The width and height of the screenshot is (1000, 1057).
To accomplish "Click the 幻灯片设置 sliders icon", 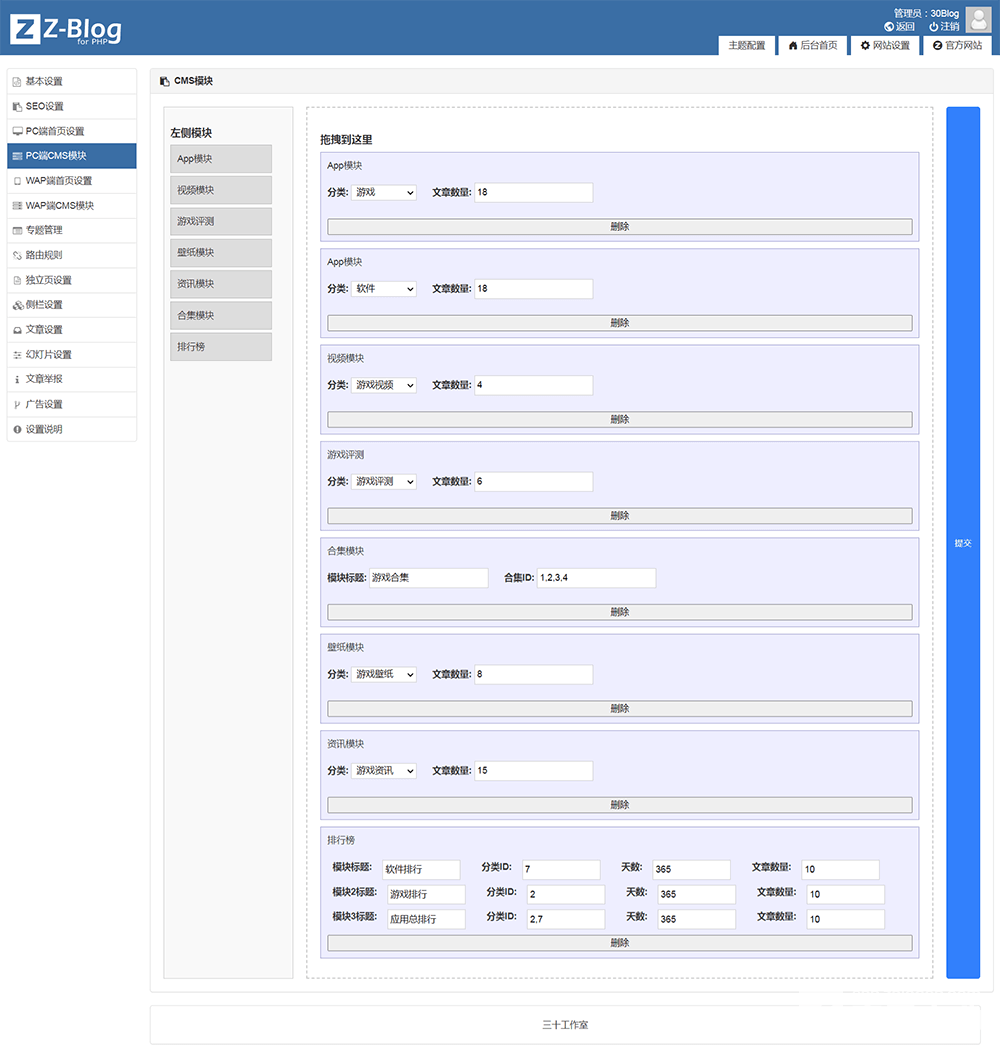I will click(18, 355).
